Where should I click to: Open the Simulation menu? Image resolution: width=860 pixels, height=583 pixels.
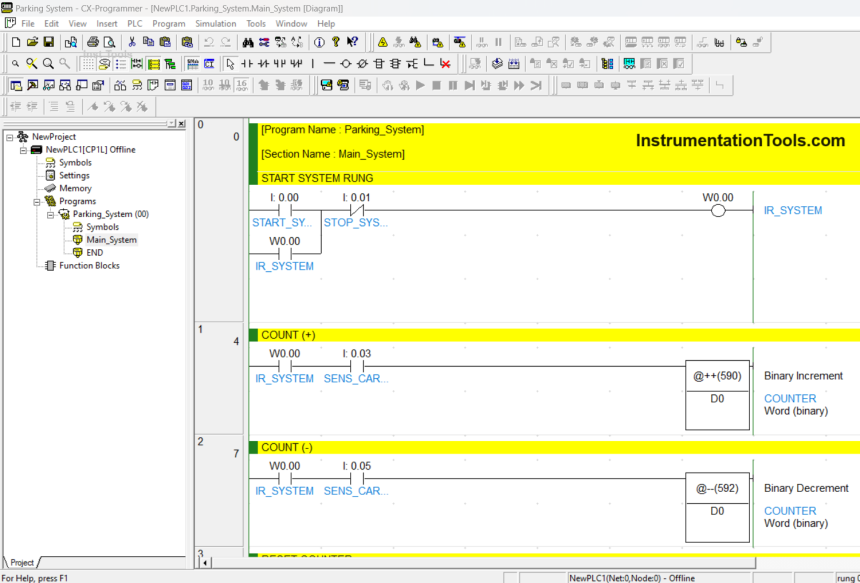(x=215, y=23)
